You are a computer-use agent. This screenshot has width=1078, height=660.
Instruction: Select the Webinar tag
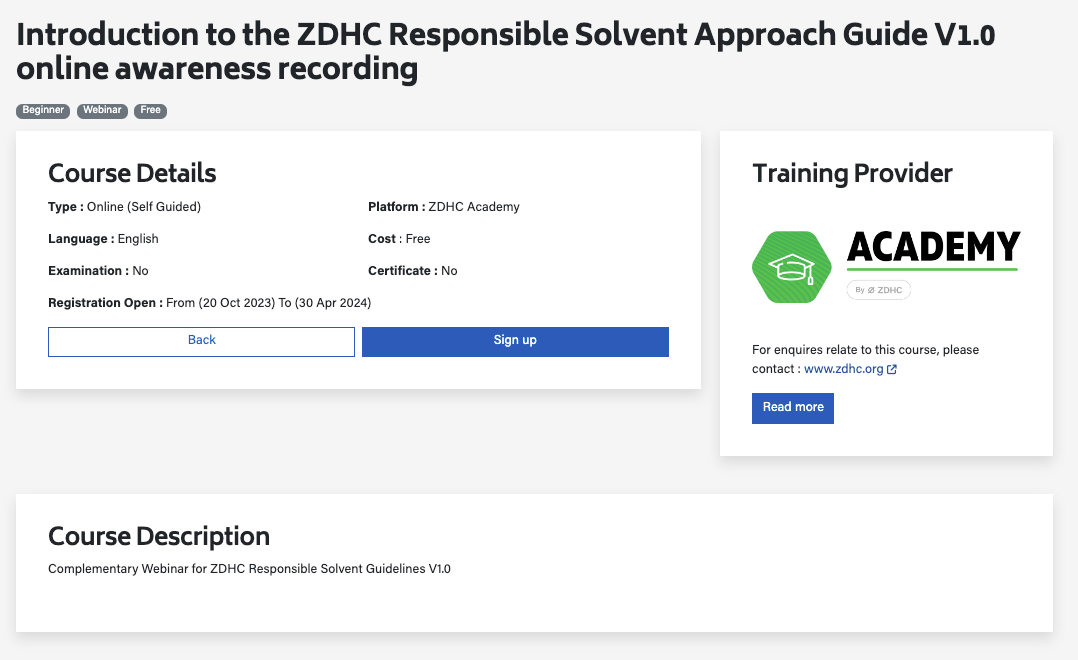coord(102,111)
